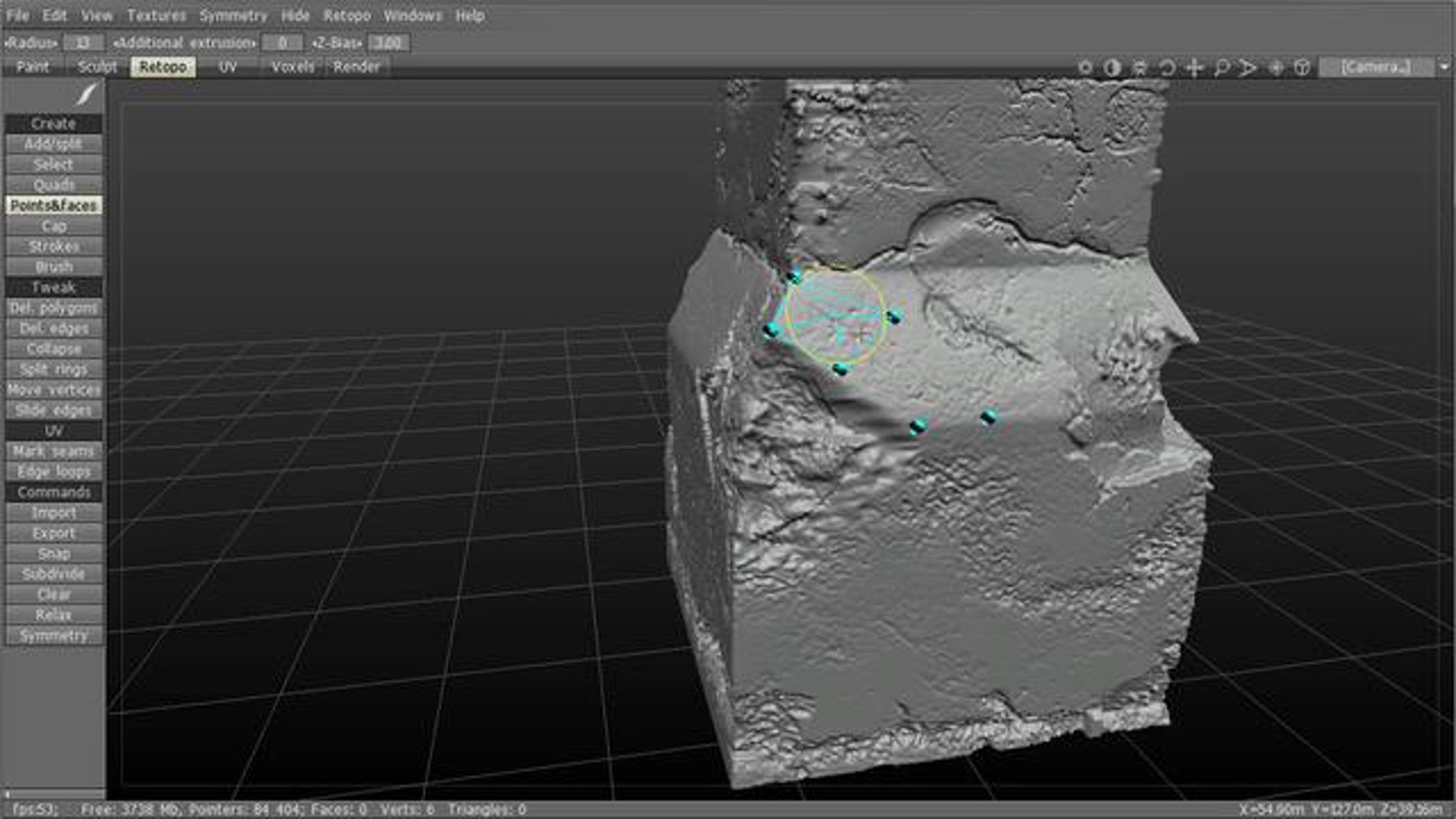Click the perspective cube view icon
Viewport: 1456px width, 819px height.
click(1302, 67)
